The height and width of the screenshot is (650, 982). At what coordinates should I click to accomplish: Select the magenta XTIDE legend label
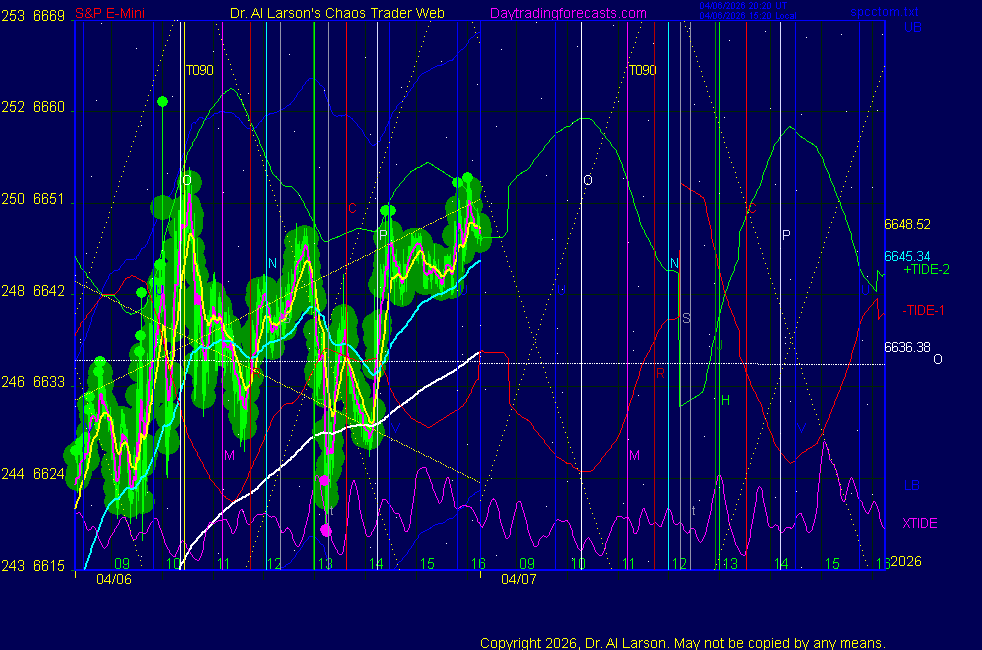pyautogui.click(x=920, y=523)
